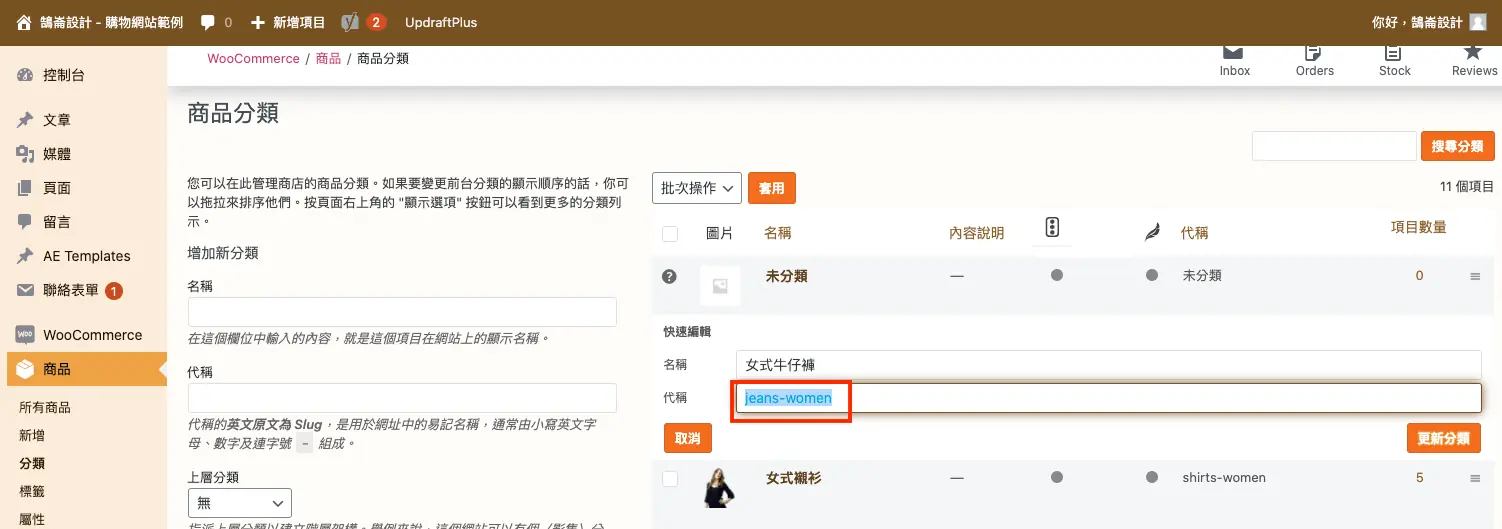Click the 留言 comment icon

pyautogui.click(x=25, y=222)
